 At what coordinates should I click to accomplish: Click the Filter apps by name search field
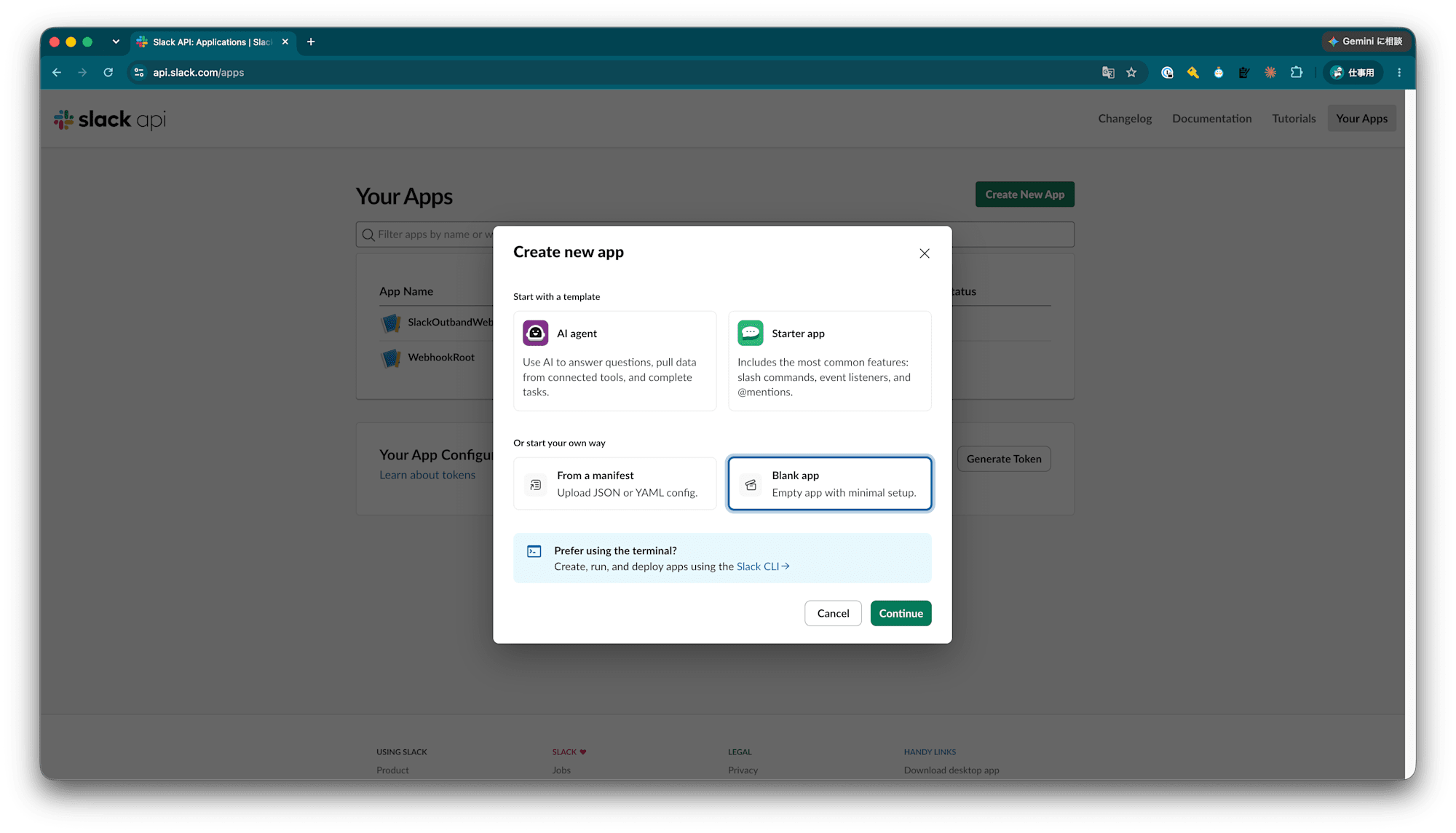click(715, 234)
